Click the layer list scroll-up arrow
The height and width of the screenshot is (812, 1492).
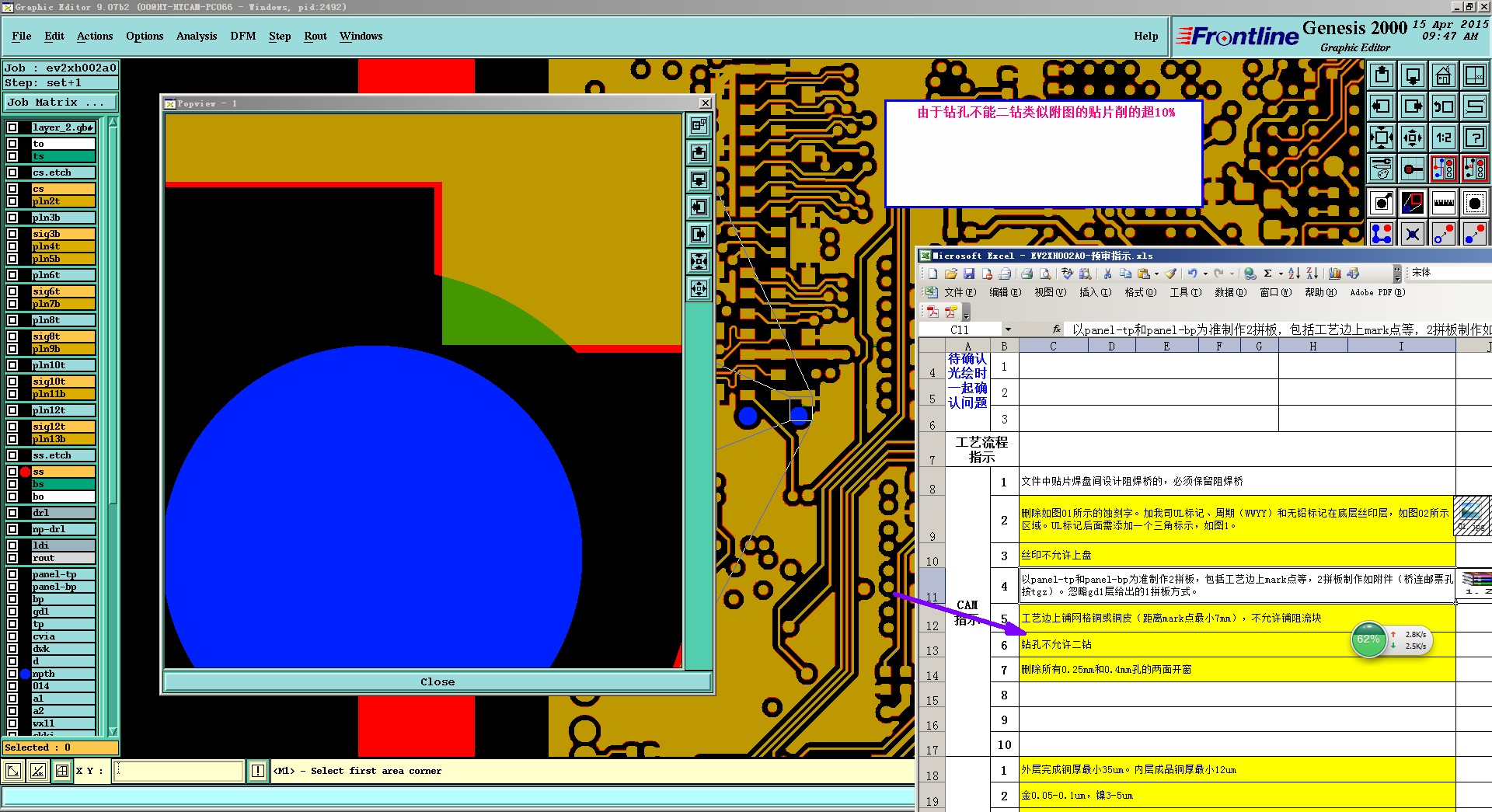(x=113, y=123)
